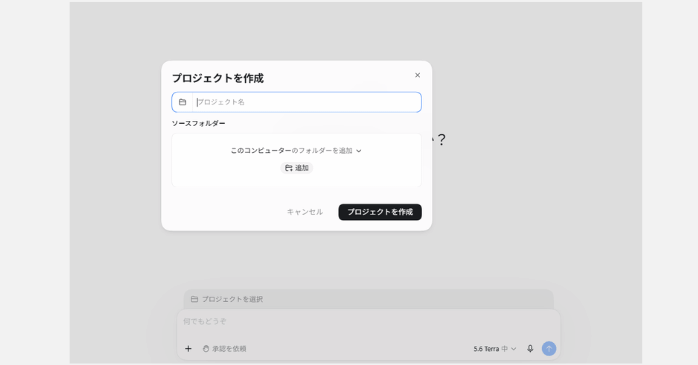Confirm with the dark プロジェクトを作成 button
The height and width of the screenshot is (365, 698).
pos(380,212)
